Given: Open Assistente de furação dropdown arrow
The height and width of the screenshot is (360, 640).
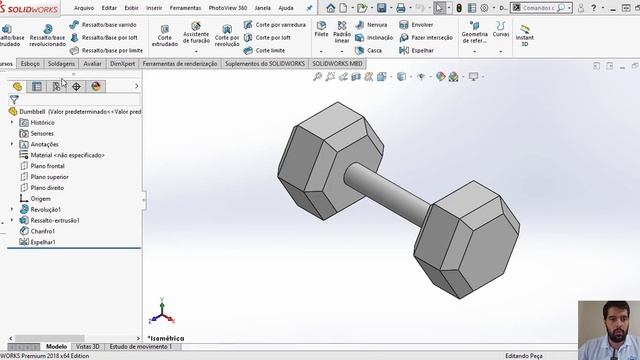Looking at the screenshot, I should 196,52.
